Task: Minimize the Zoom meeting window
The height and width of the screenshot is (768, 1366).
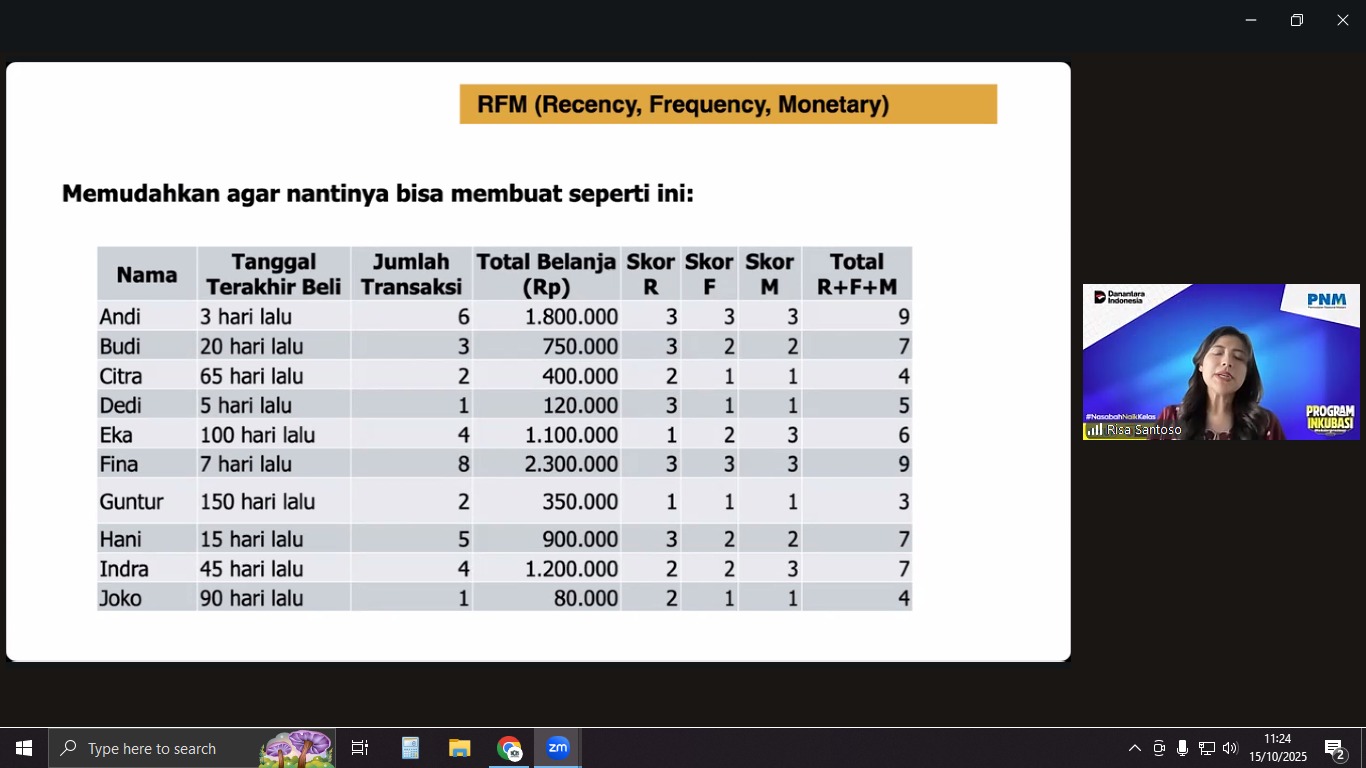Action: pyautogui.click(x=1250, y=20)
